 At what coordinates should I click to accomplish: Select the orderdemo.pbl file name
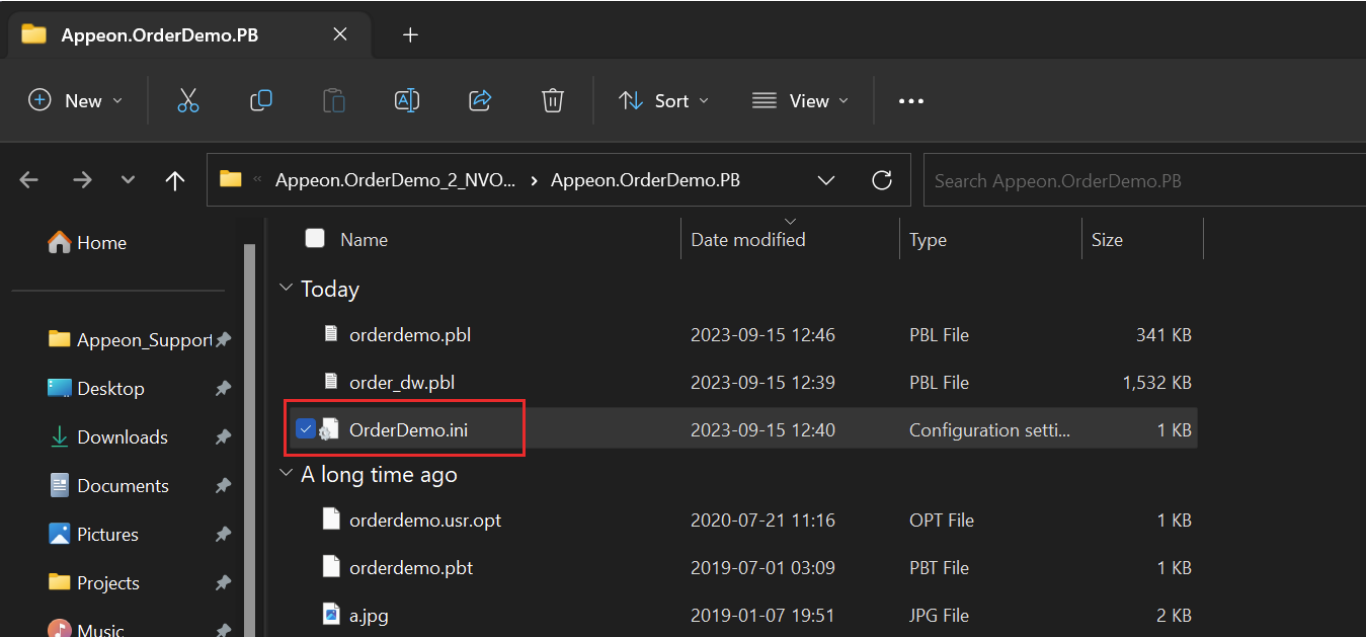click(x=410, y=335)
